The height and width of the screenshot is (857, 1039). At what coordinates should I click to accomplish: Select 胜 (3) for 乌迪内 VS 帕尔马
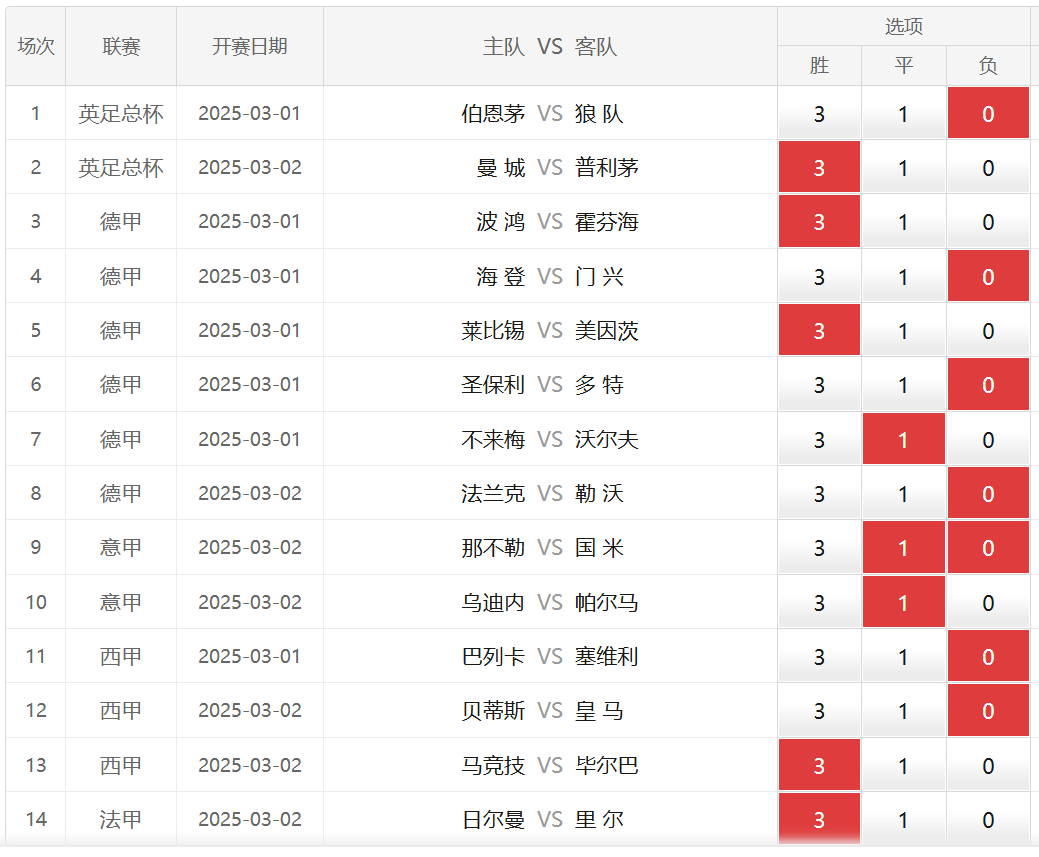click(819, 602)
